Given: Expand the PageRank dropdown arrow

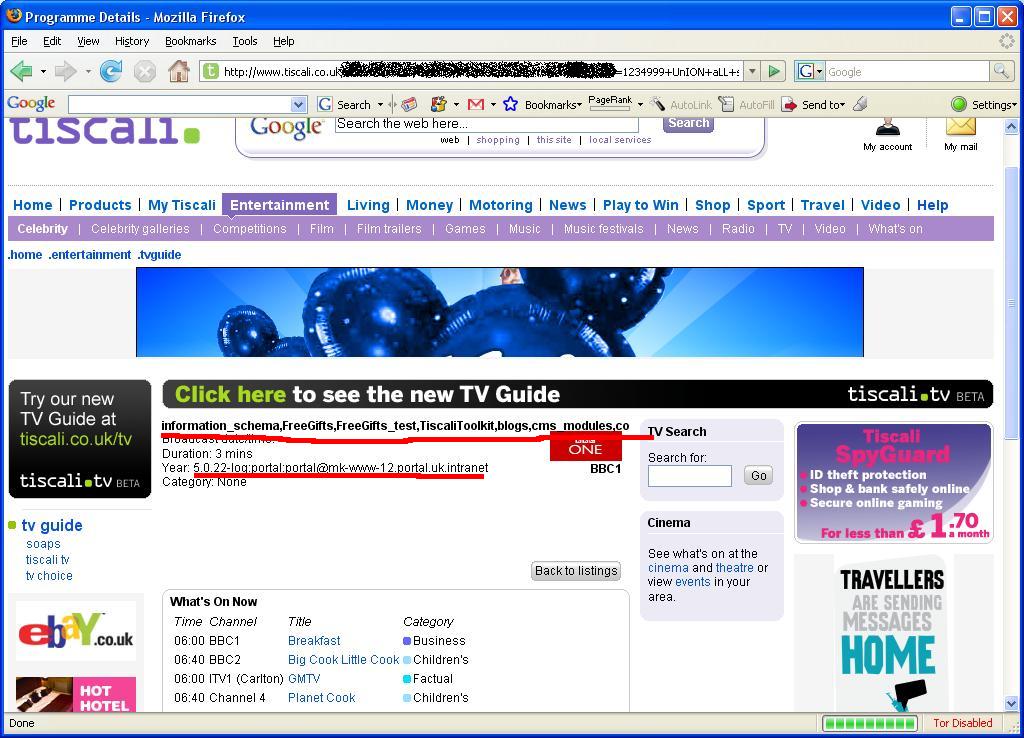Looking at the screenshot, I should click(640, 104).
